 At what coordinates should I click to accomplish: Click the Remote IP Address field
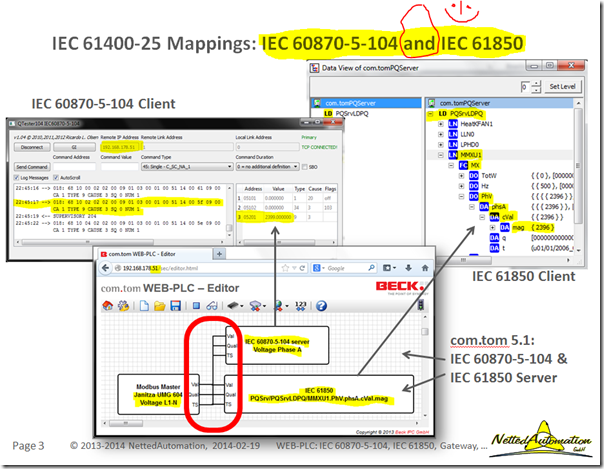coord(120,147)
